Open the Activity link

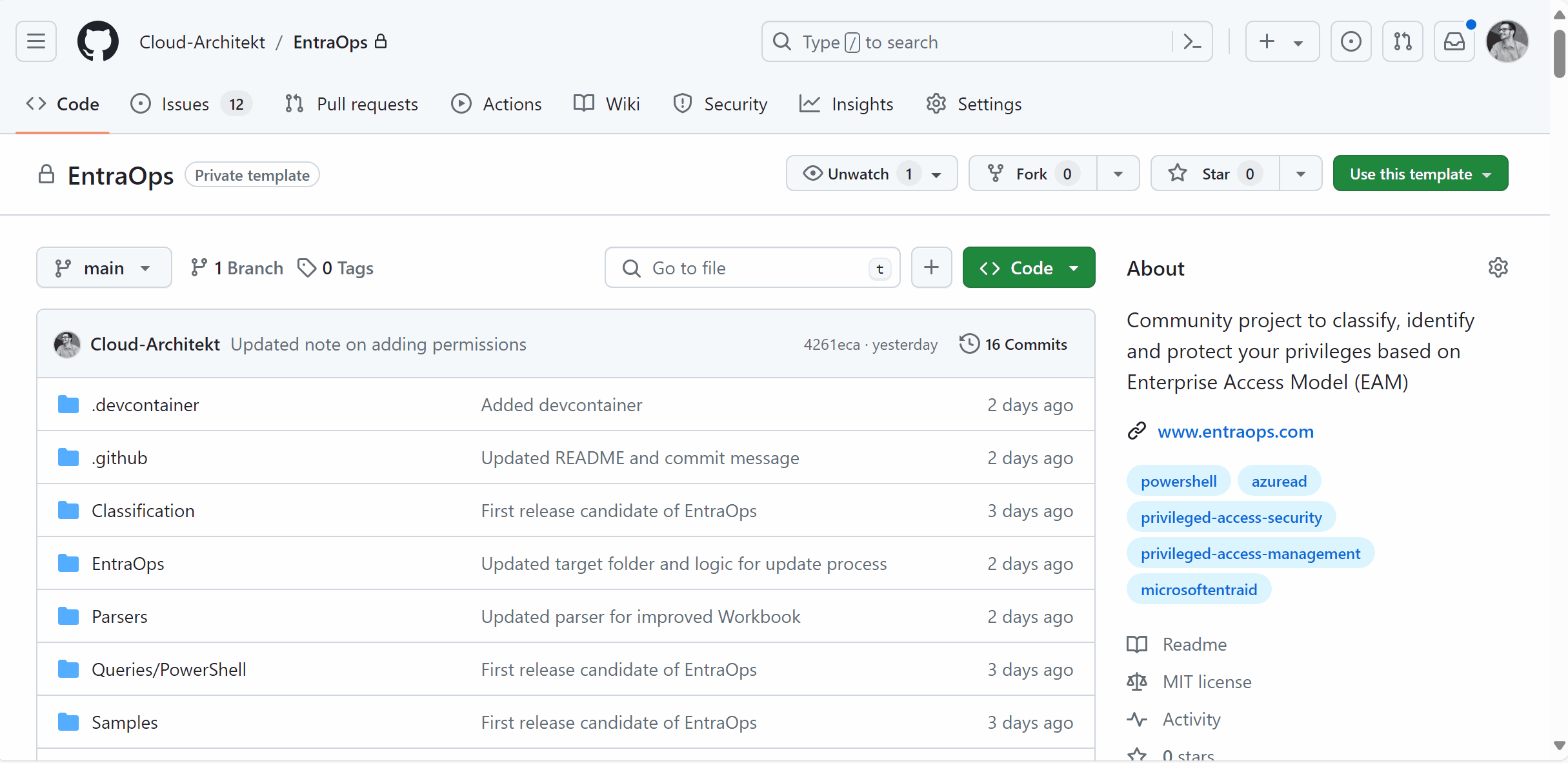1191,719
